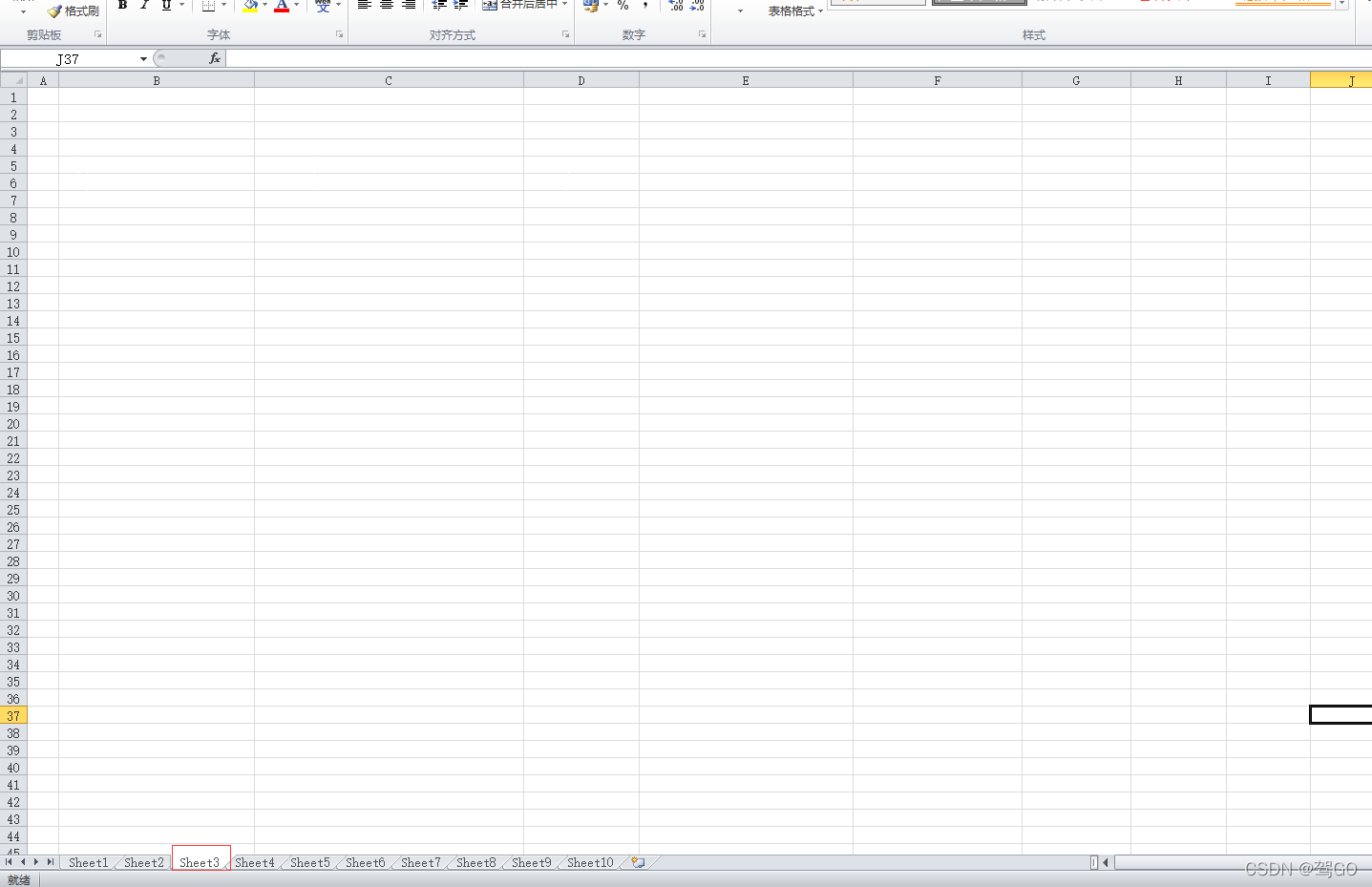This screenshot has height=887, width=1372.
Task: Open Table Format (表格格式) dropdown
Action: click(x=795, y=11)
